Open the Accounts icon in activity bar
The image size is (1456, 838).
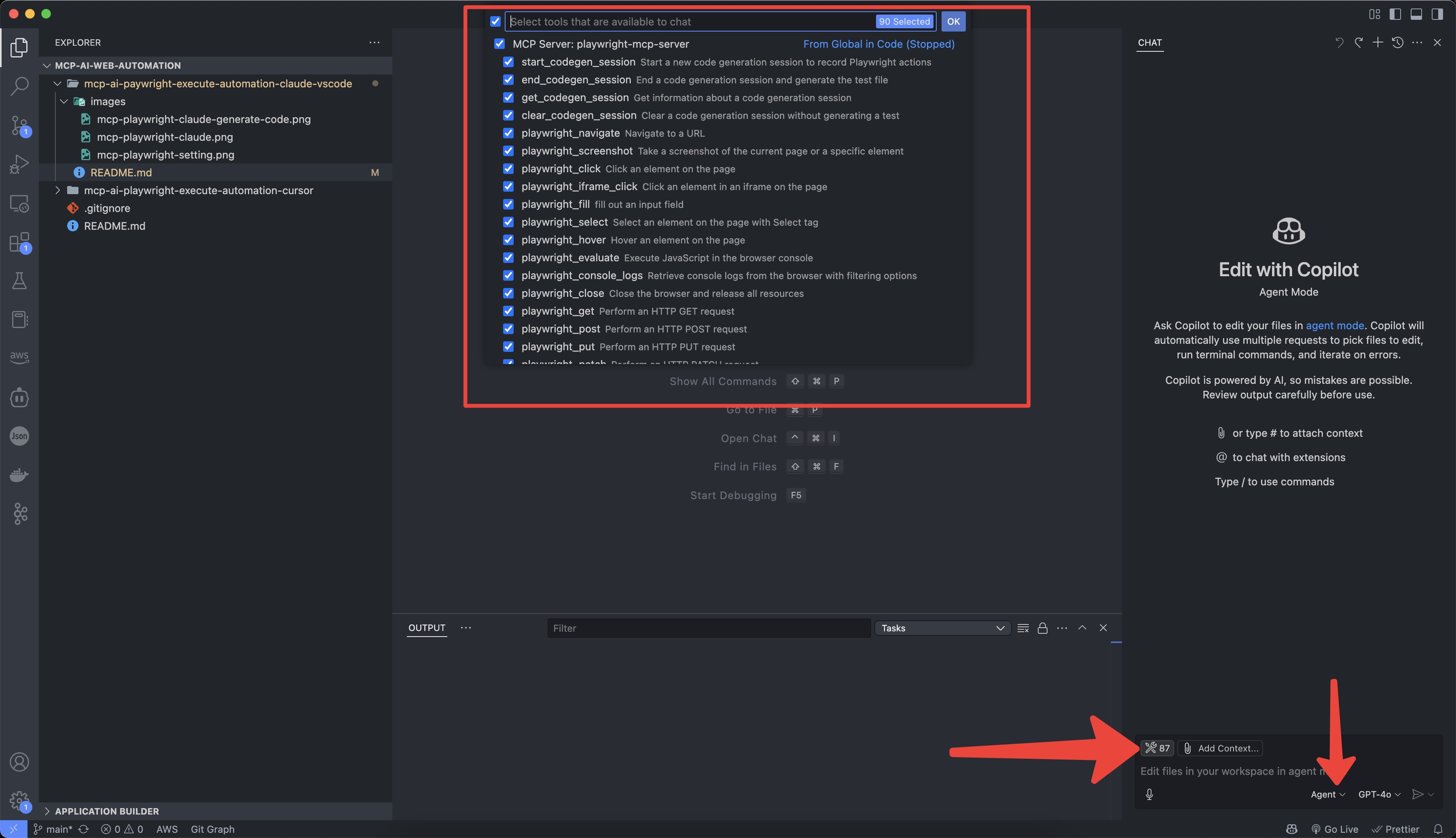19,762
